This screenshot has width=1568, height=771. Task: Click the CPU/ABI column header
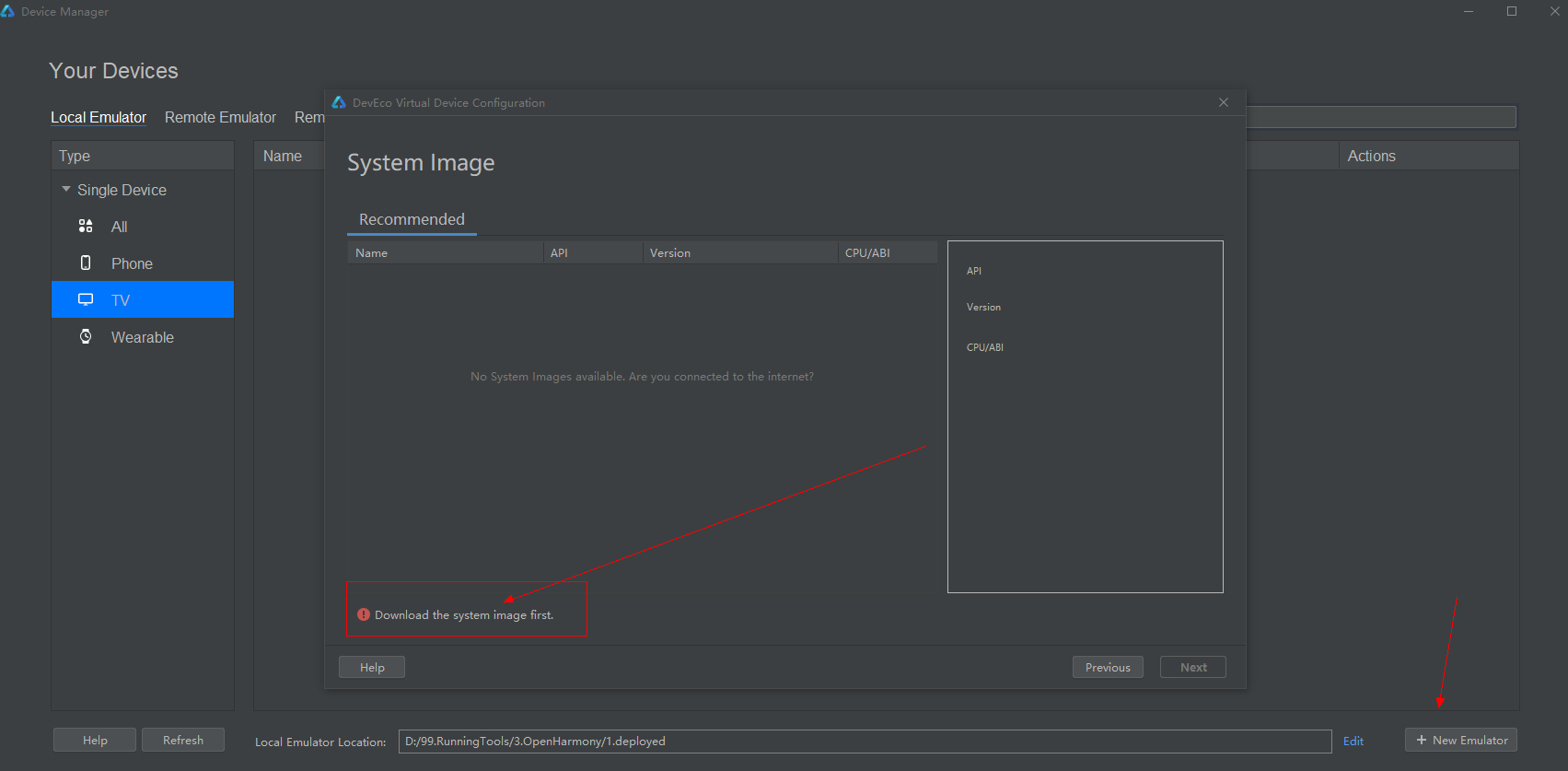click(x=888, y=252)
